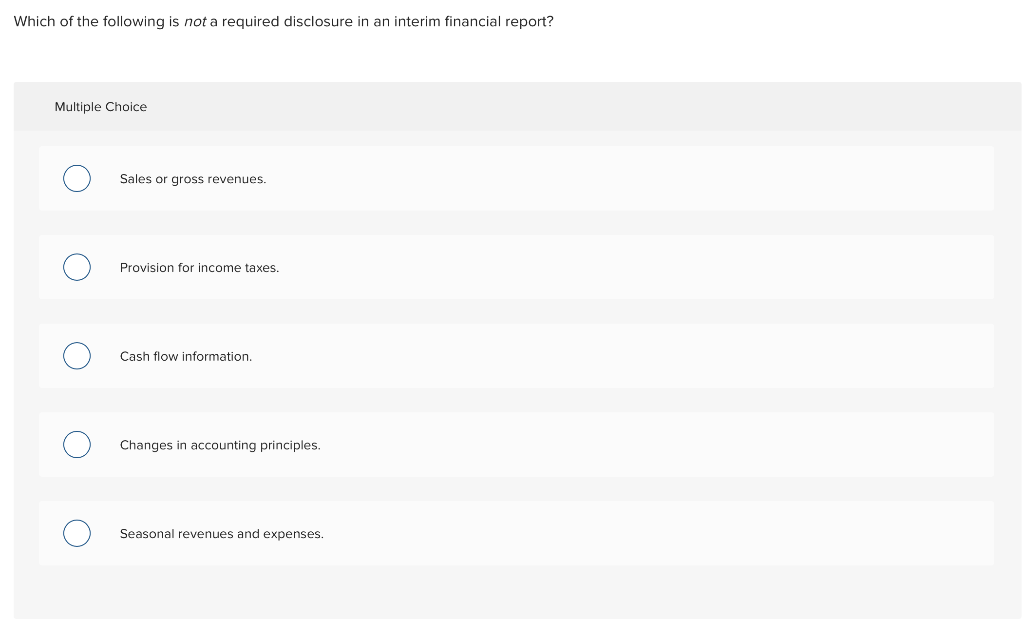Click the 'Provision for income taxes.' answer text

click(x=199, y=268)
